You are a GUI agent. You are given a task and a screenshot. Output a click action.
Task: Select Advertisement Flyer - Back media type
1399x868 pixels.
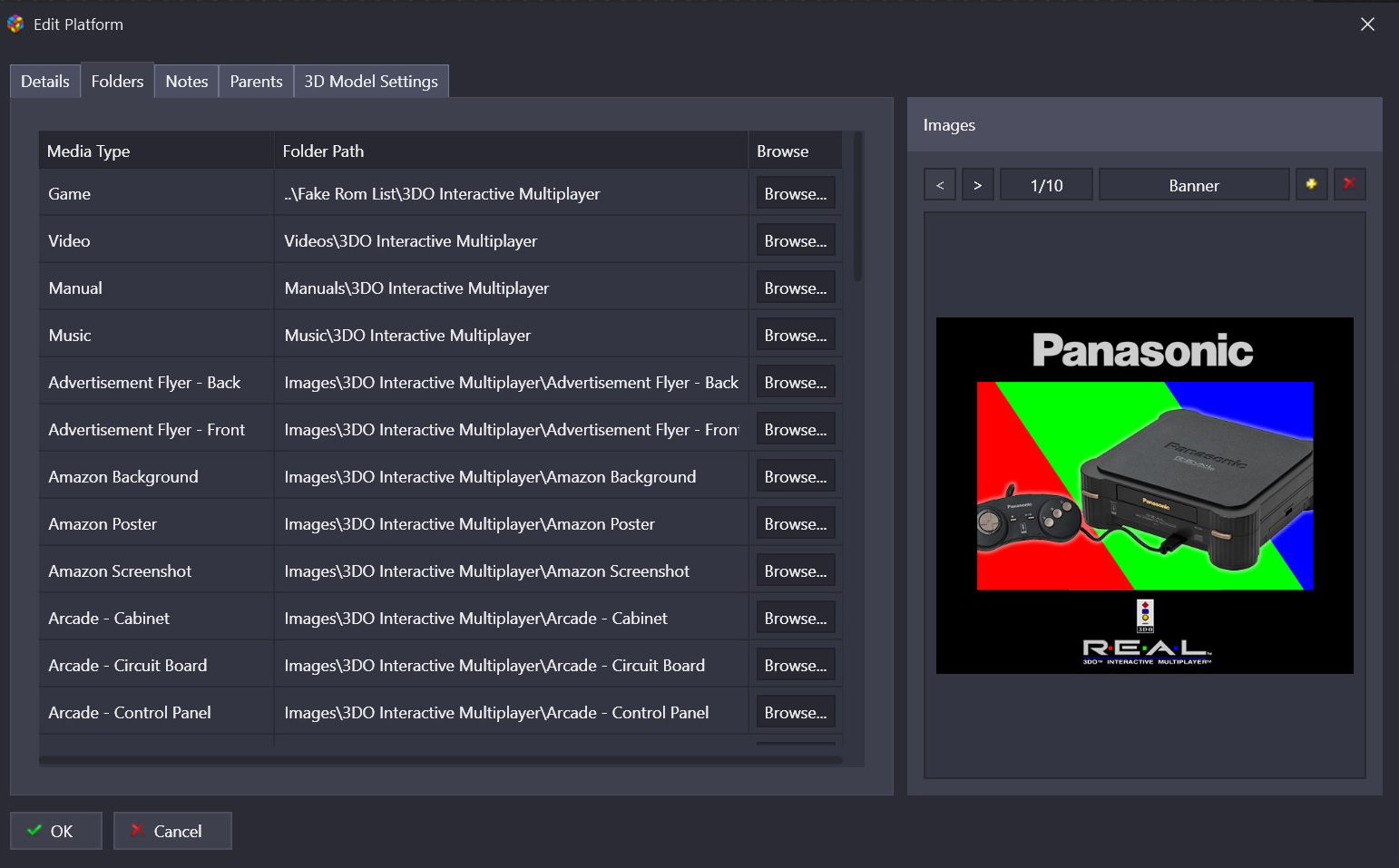pos(156,382)
